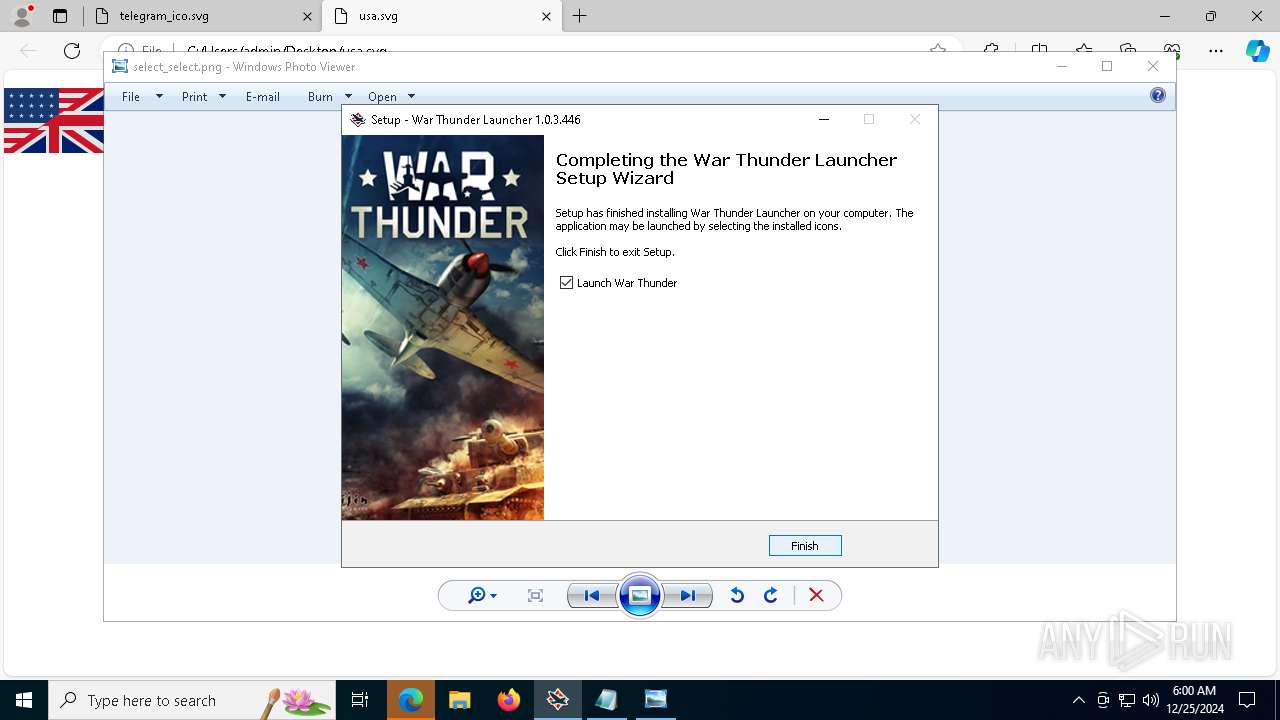Screen dimensions: 1280x720
Task: Open the notification center
Action: [1247, 700]
